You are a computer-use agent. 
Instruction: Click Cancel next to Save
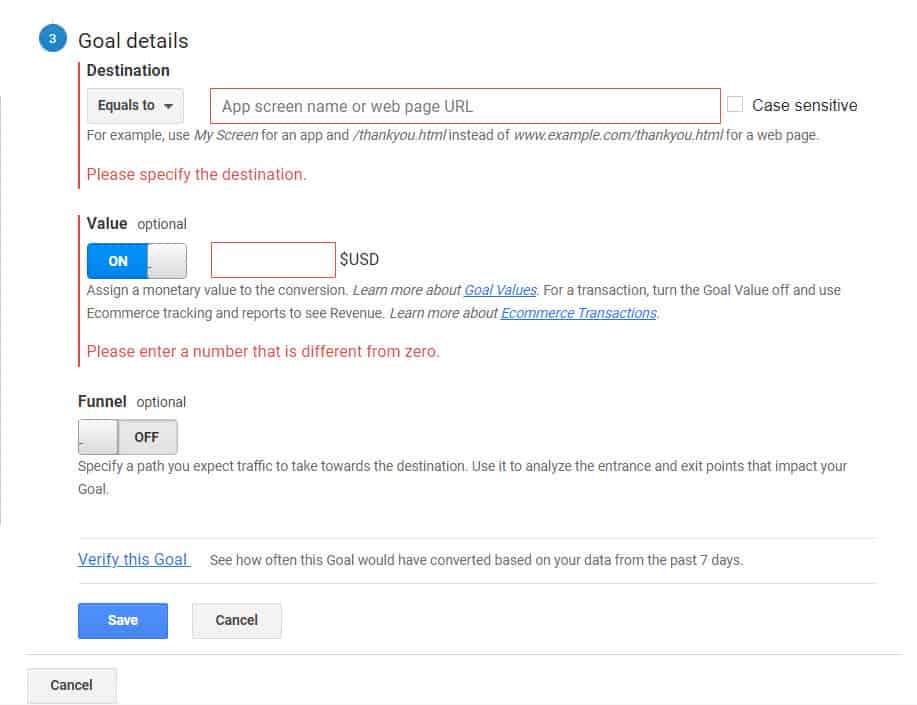pyautogui.click(x=236, y=620)
